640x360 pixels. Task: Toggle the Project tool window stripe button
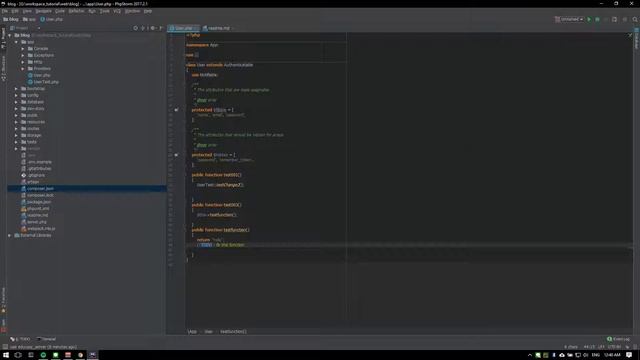(x=3, y=38)
